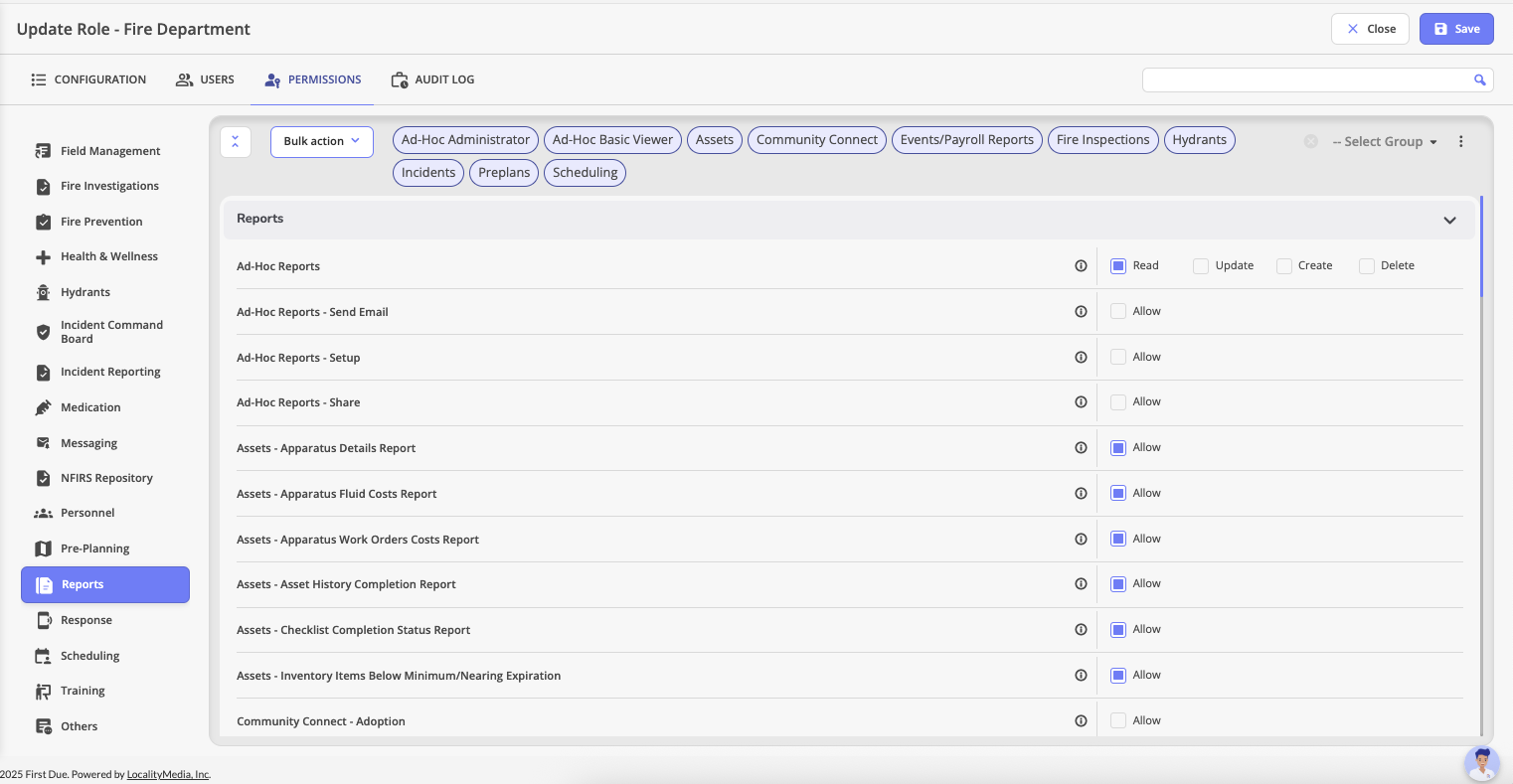Allow Ad-Hoc Reports - Setup
Viewport: 1513px width, 784px height.
pos(1118,357)
